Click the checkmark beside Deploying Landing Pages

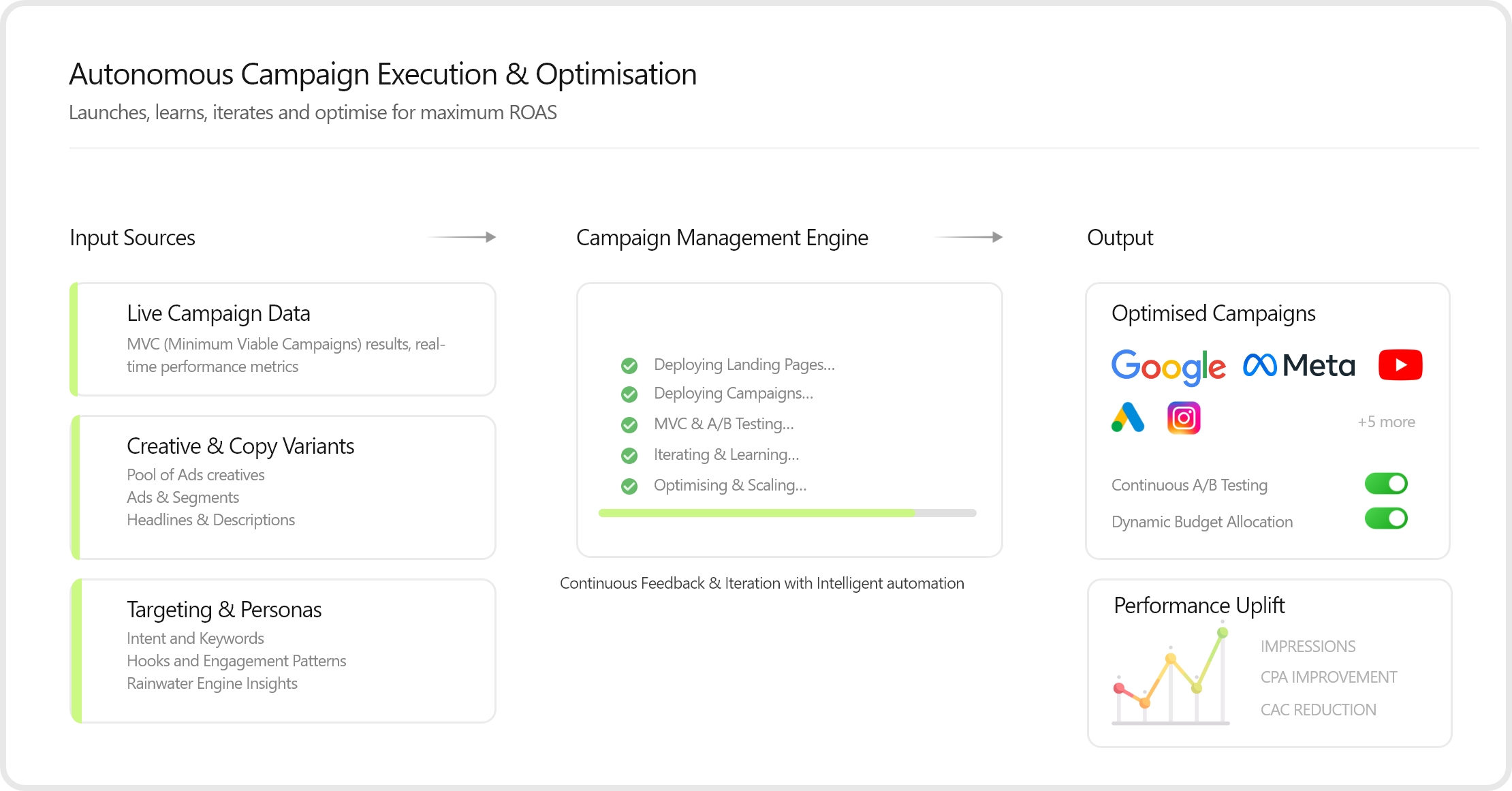coord(628,366)
